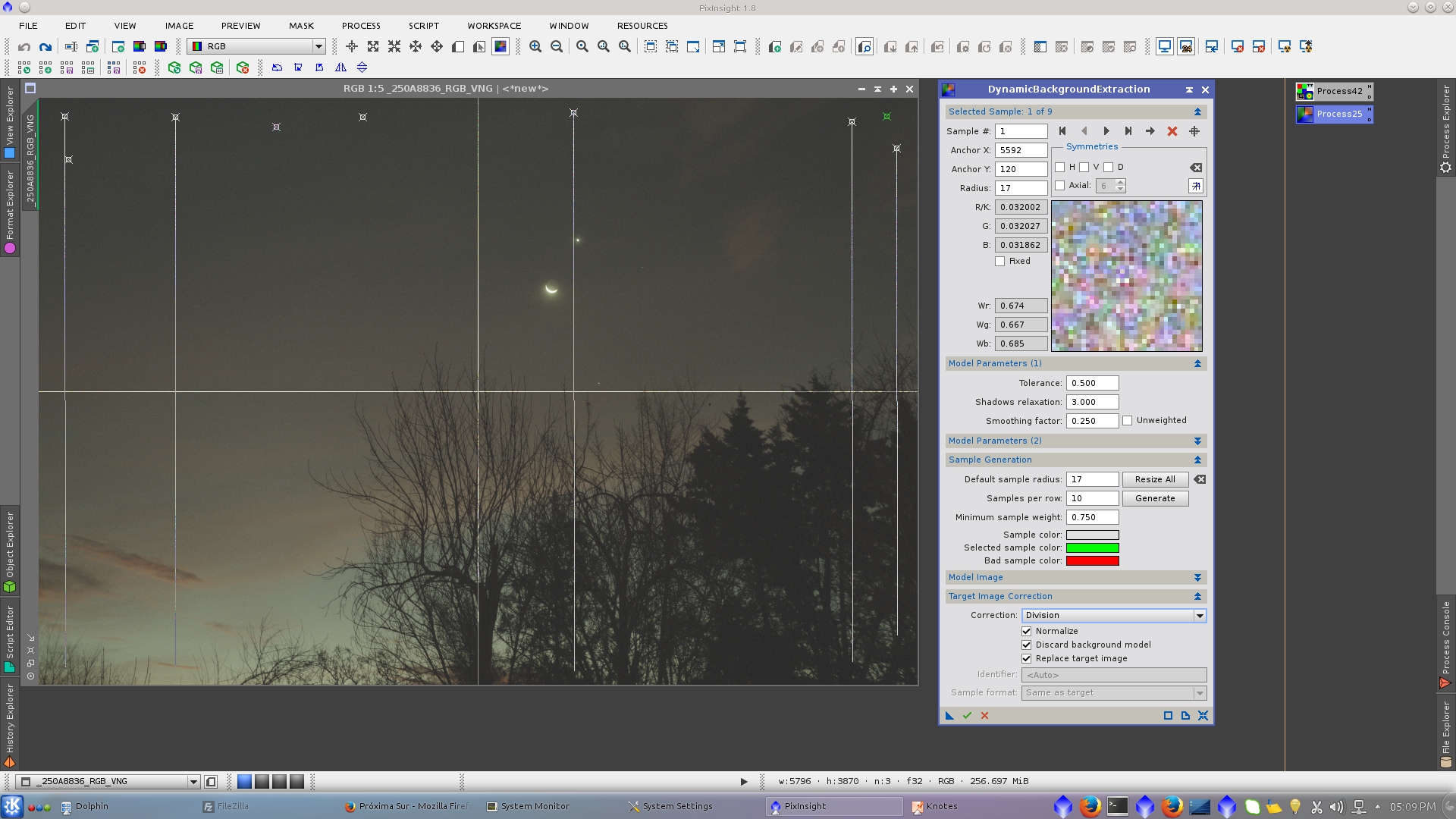Screen dimensions: 1456x819
Task: Collapse the Selected Sample section
Action: point(1198,111)
